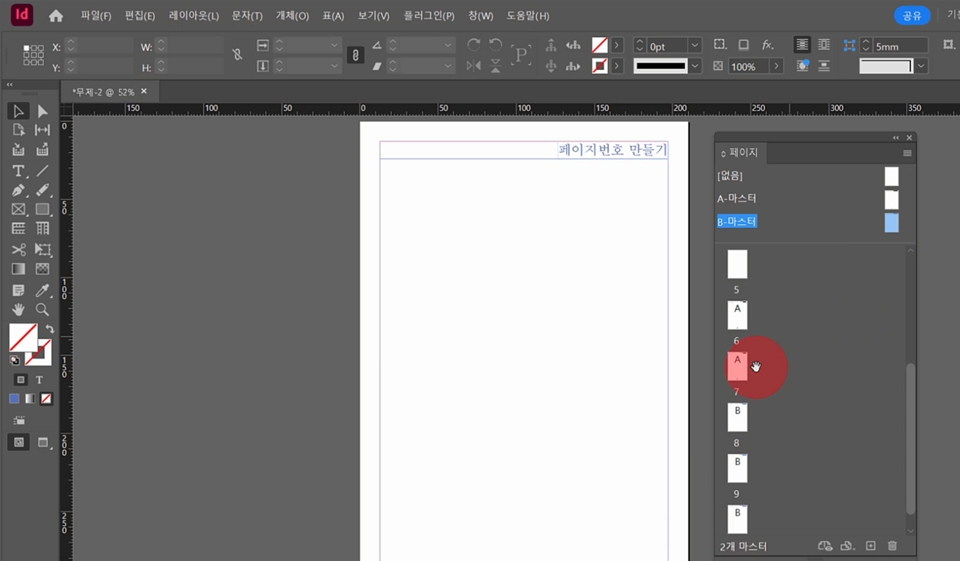This screenshot has height=561, width=960.
Task: Select the Rectangle Frame tool
Action: [x=18, y=209]
